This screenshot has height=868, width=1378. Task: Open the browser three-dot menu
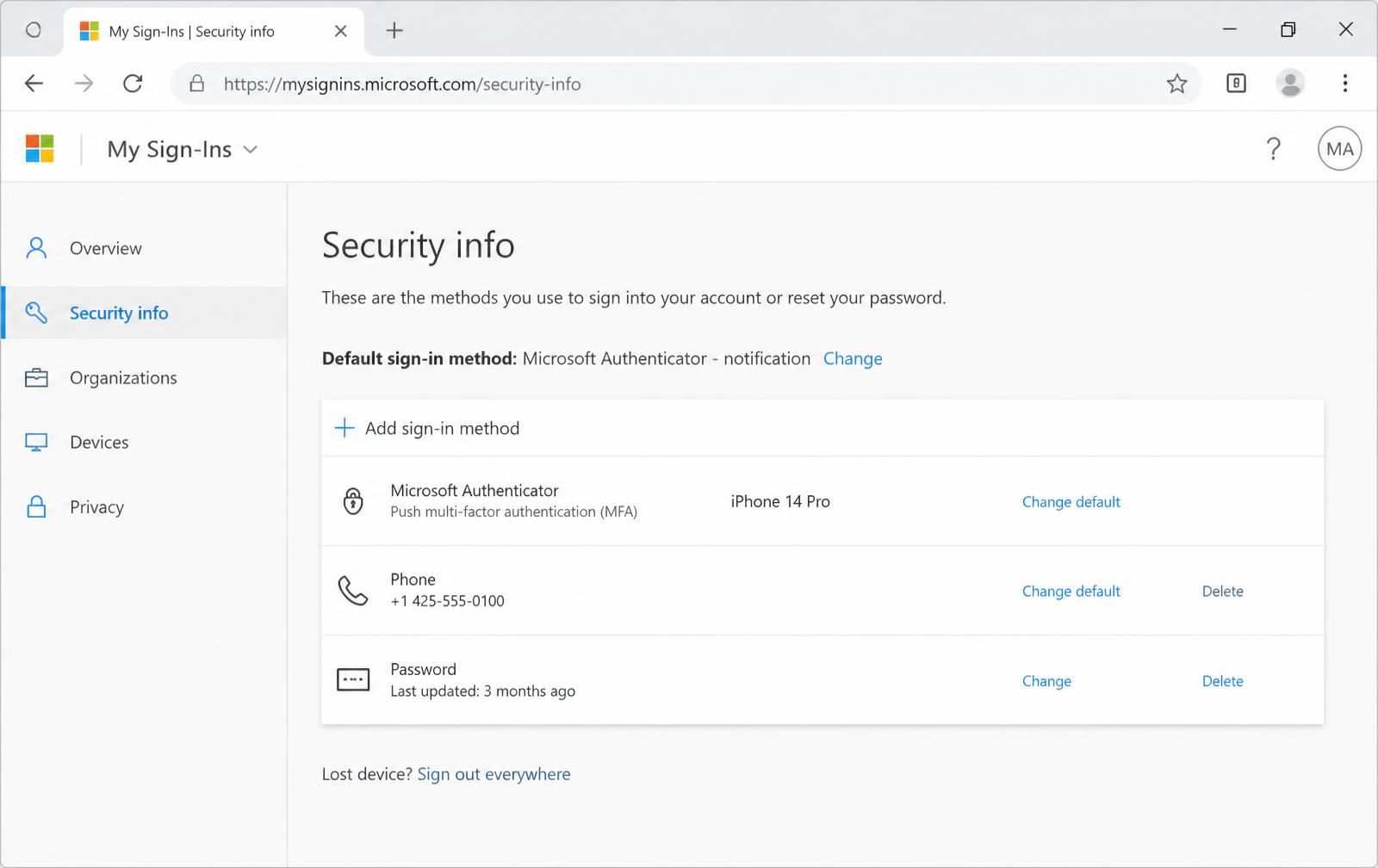tap(1344, 84)
